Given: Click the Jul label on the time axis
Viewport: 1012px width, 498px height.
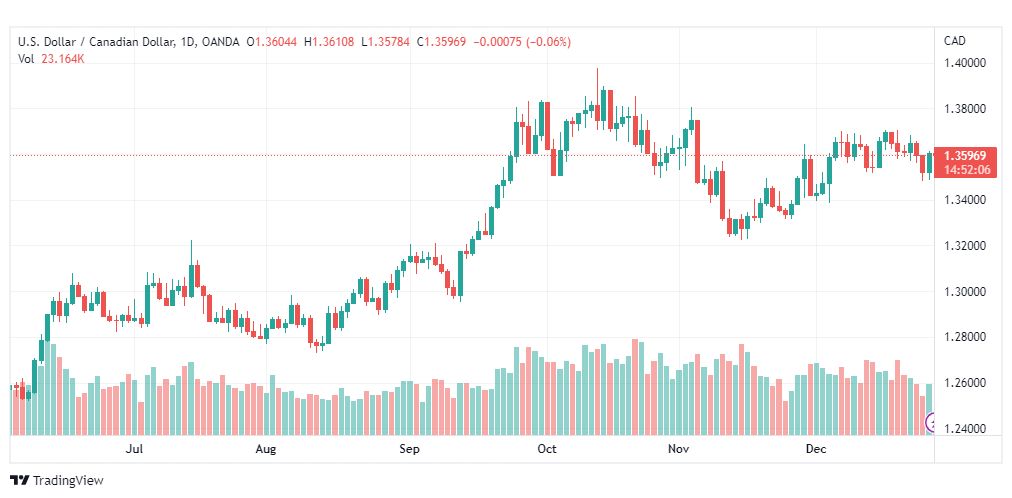Looking at the screenshot, I should point(134,449).
